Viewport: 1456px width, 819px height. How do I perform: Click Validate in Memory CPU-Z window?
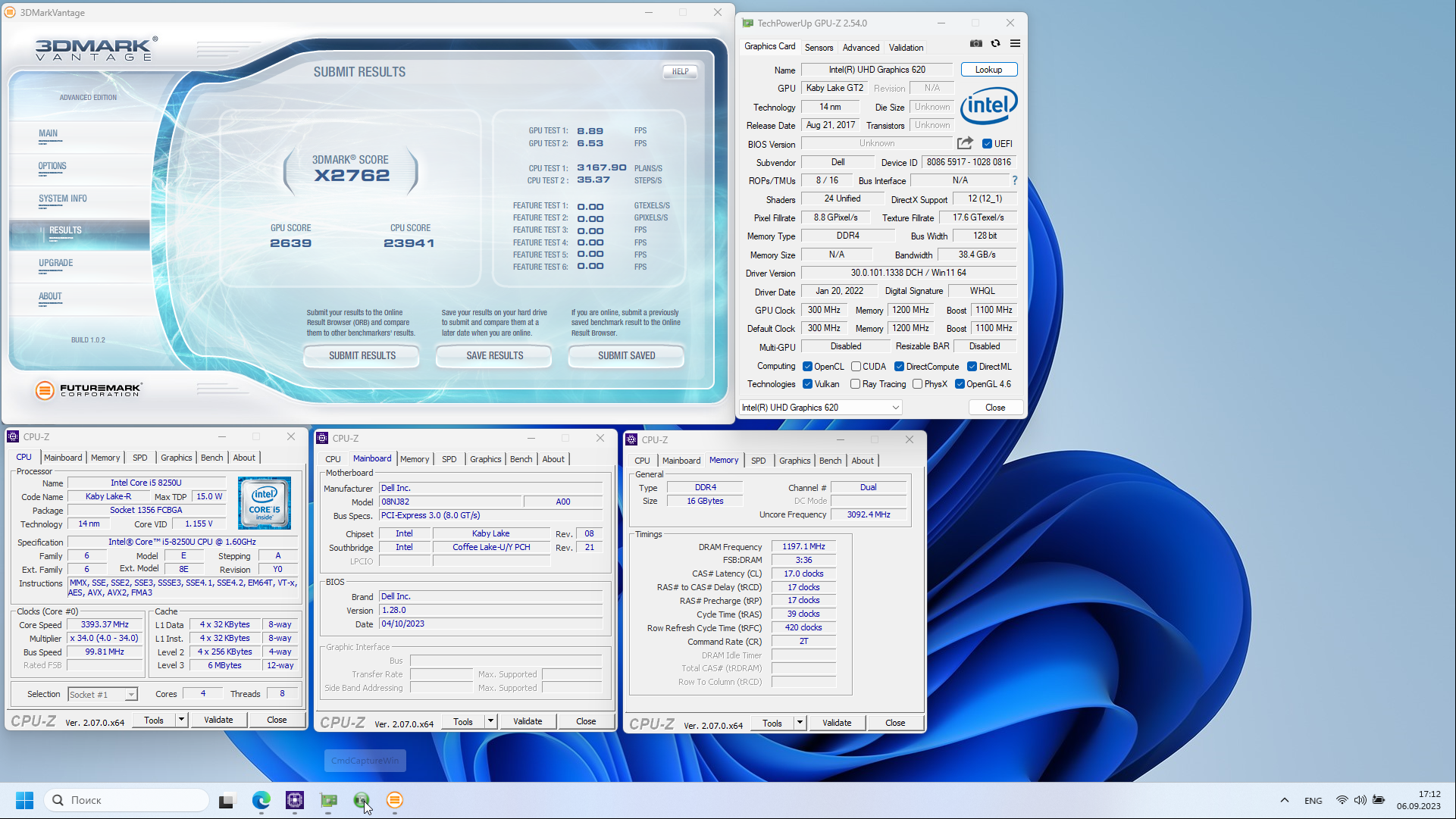point(837,723)
